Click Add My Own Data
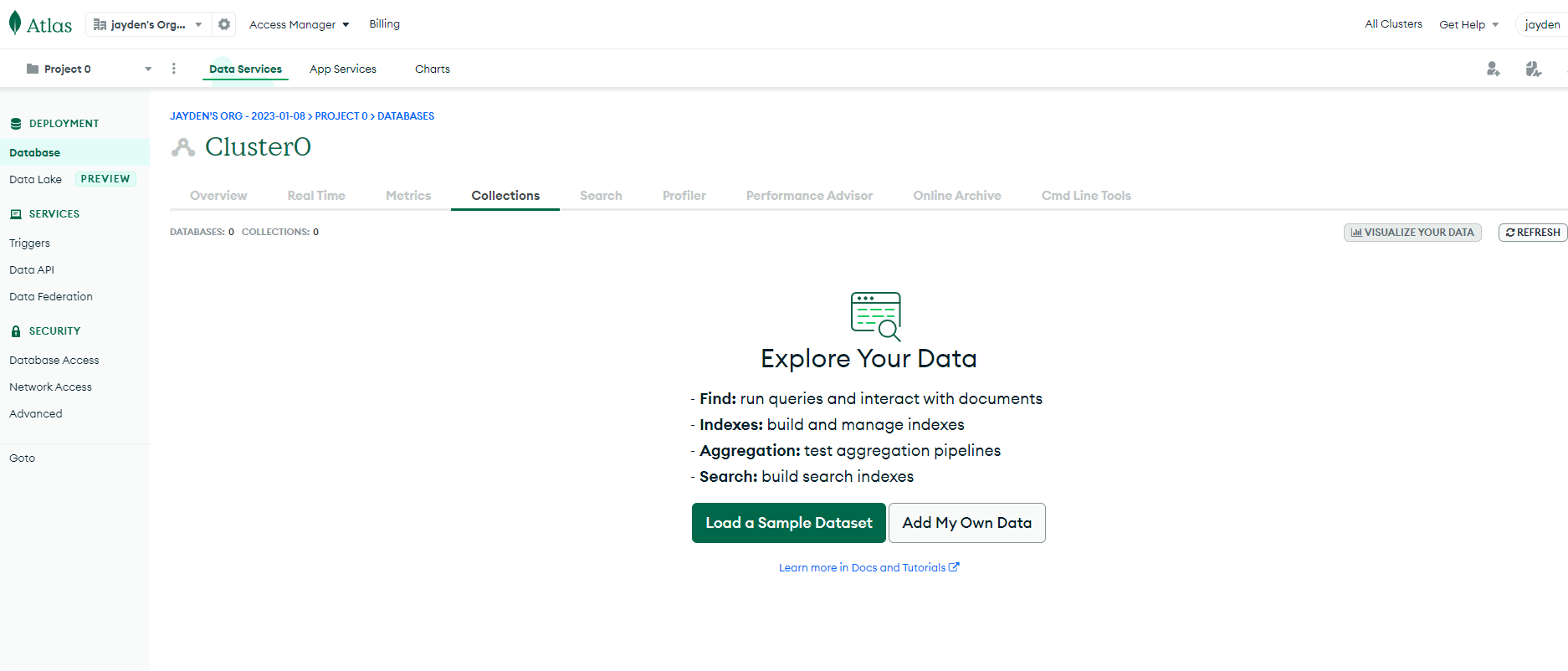 coord(967,523)
